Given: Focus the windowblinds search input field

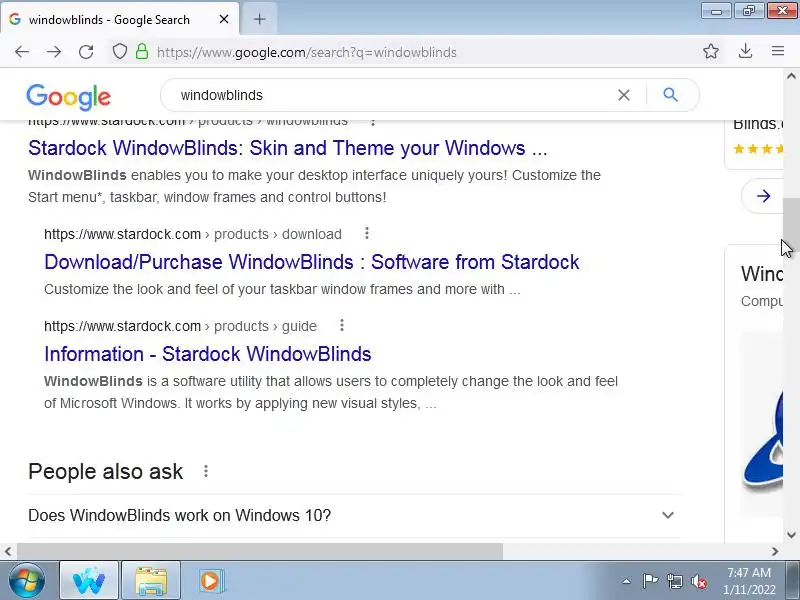Looking at the screenshot, I should [x=393, y=95].
